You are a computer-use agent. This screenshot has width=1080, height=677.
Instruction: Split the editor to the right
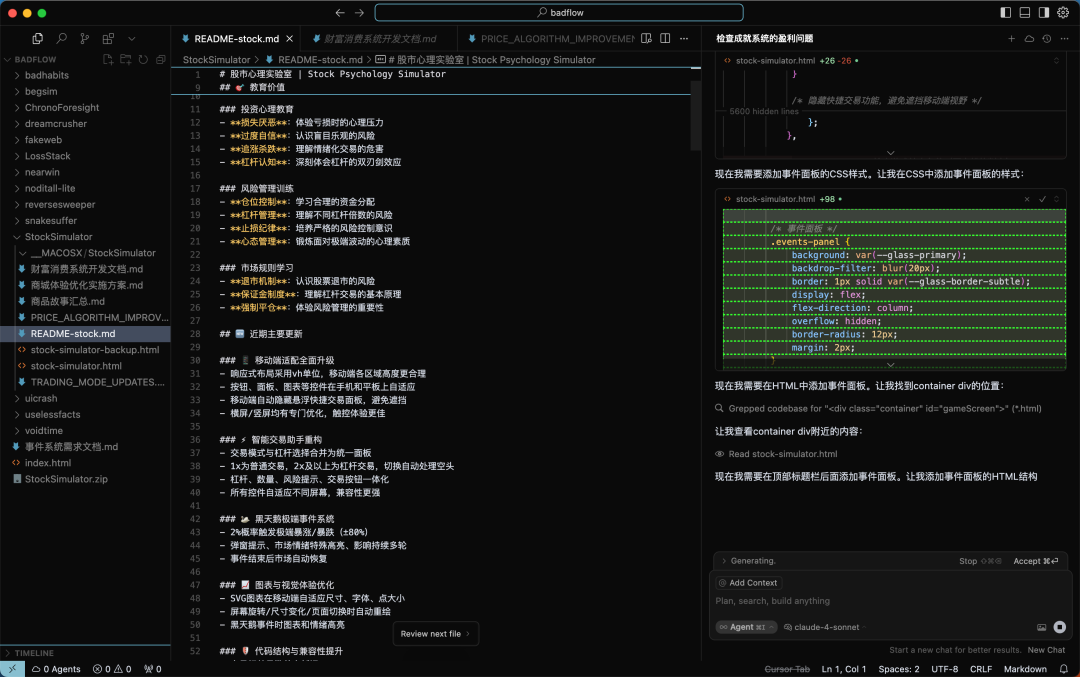(665, 39)
